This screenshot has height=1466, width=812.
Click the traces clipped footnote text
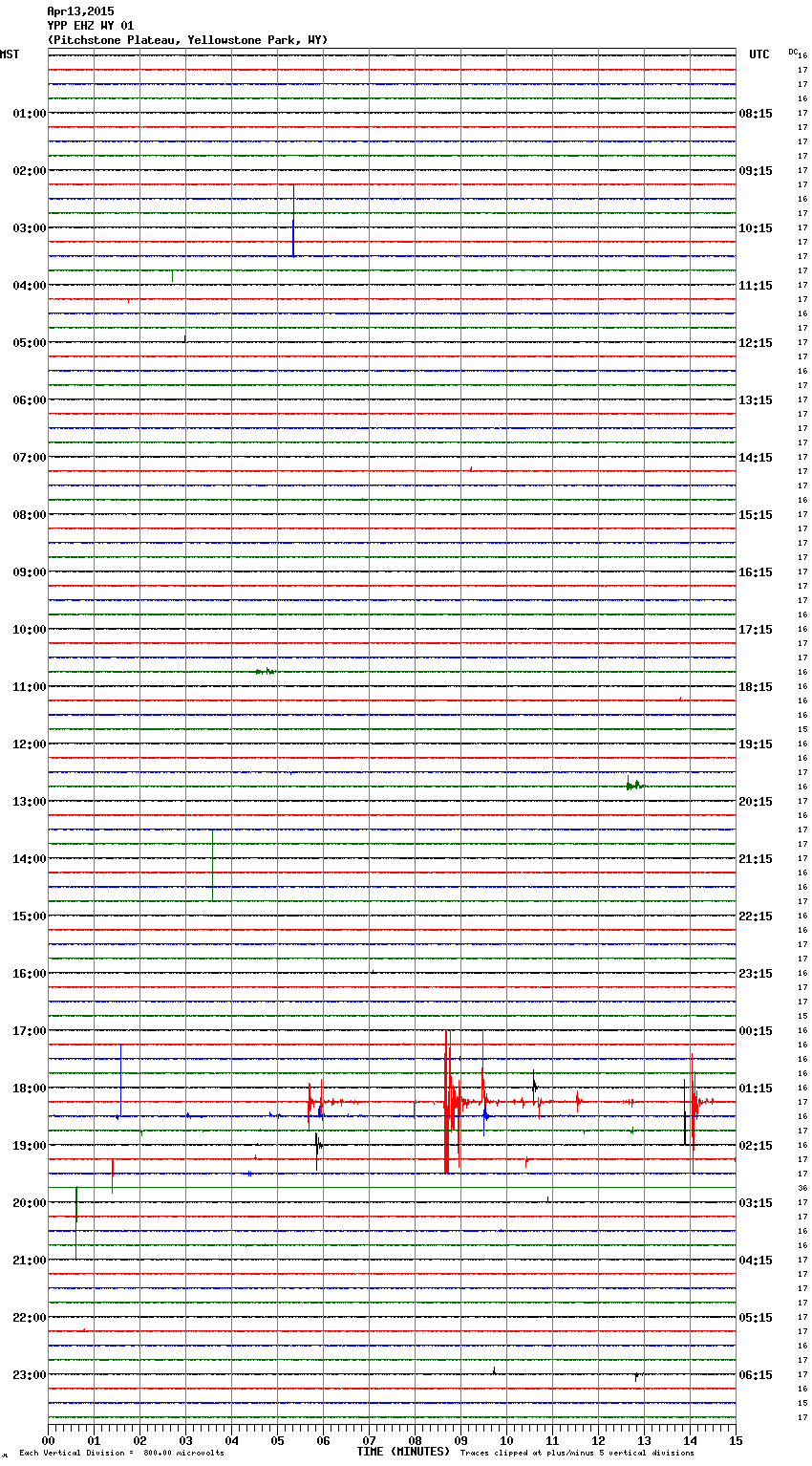577,1454
